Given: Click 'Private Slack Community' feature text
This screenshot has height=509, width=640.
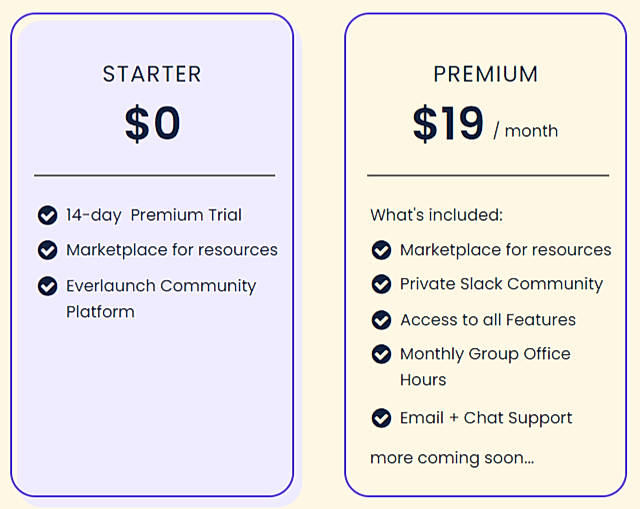Looking at the screenshot, I should [501, 284].
